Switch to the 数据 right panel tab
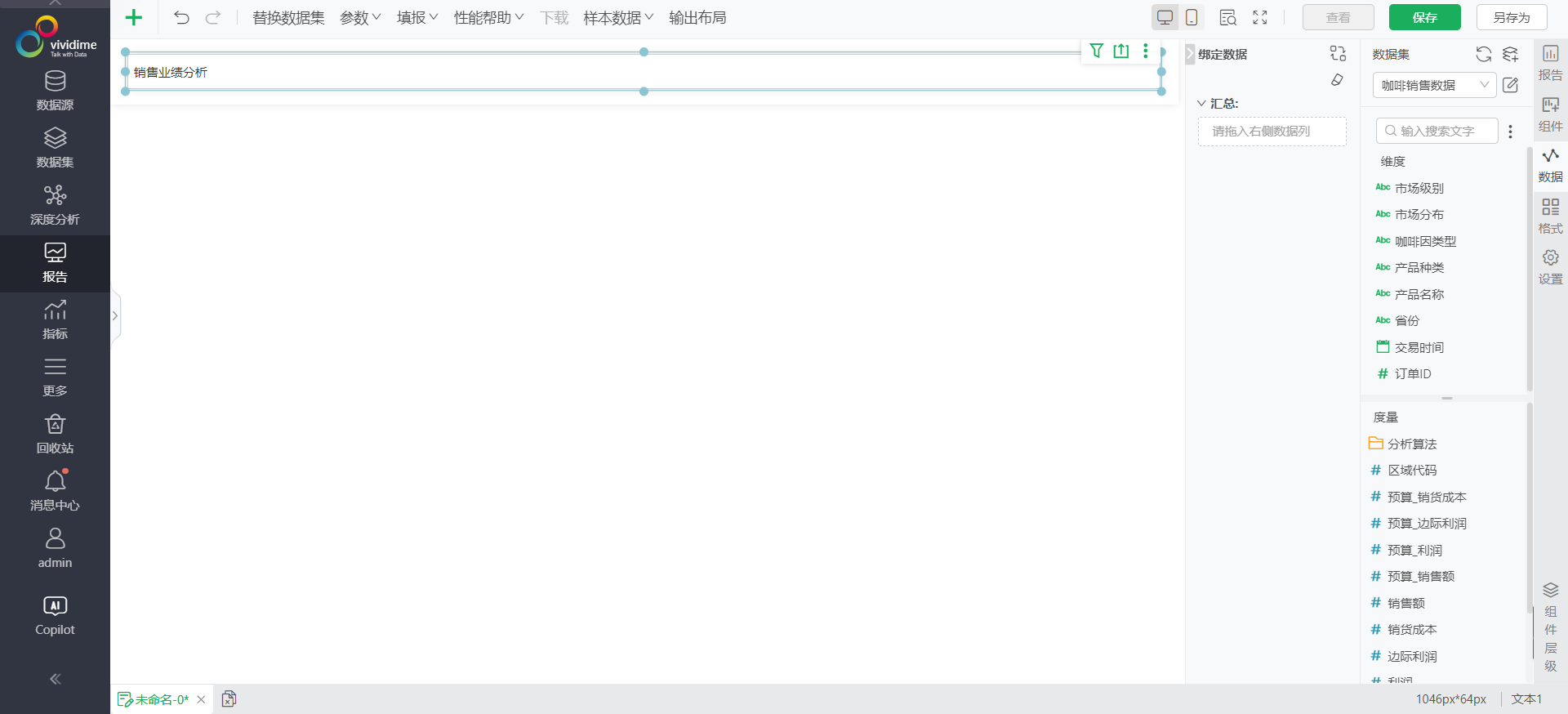Image resolution: width=1568 pixels, height=714 pixels. coord(1550,165)
